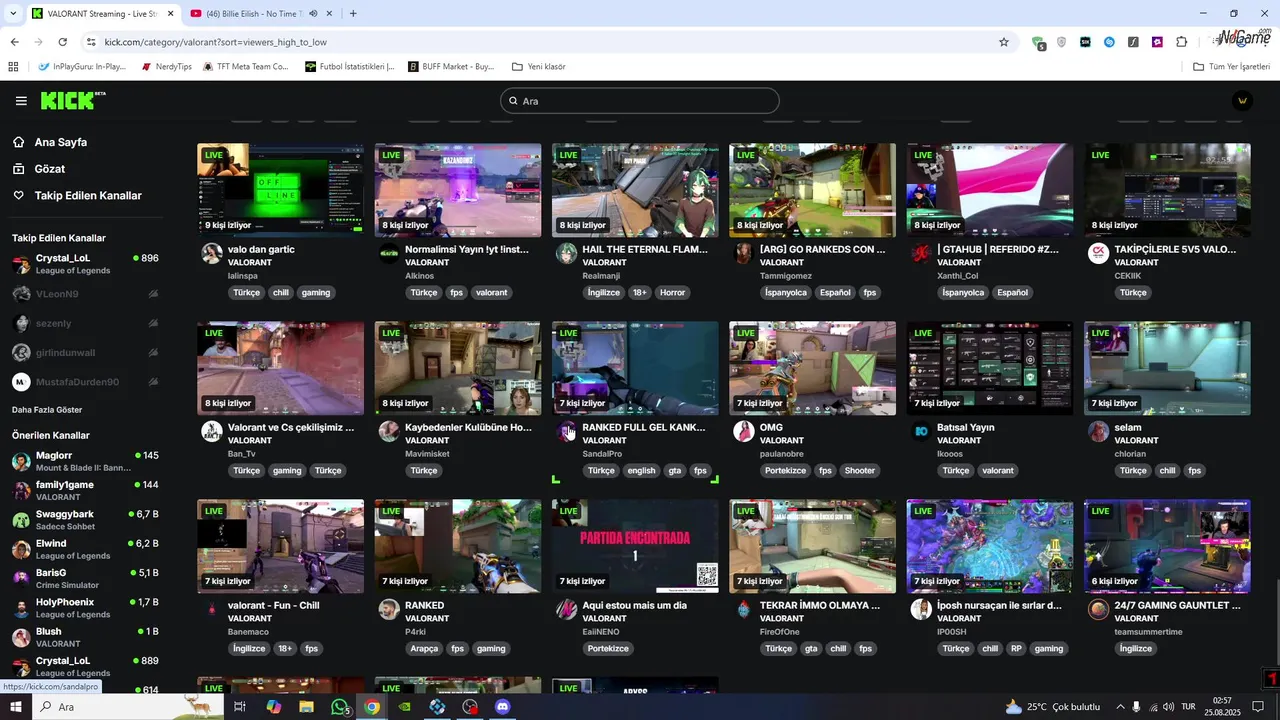Click chlorian channel avatar
The width and height of the screenshot is (1280, 720).
coord(1098,431)
